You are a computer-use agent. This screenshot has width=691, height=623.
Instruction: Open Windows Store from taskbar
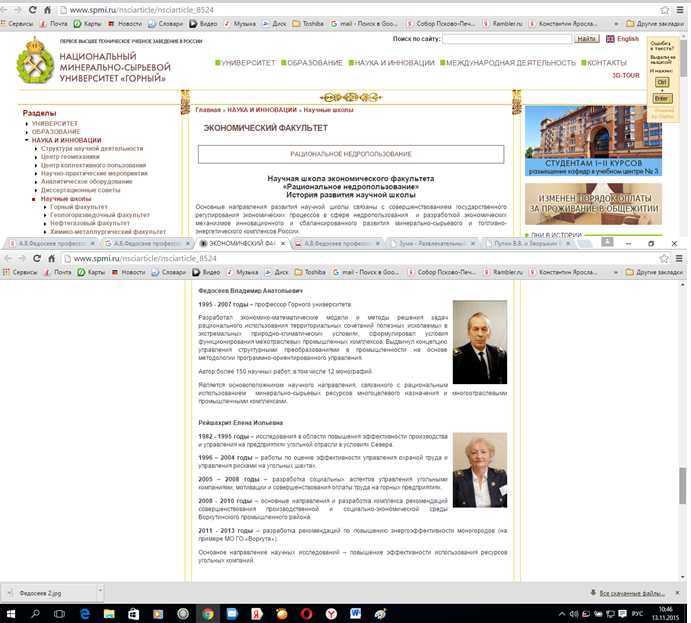133,614
